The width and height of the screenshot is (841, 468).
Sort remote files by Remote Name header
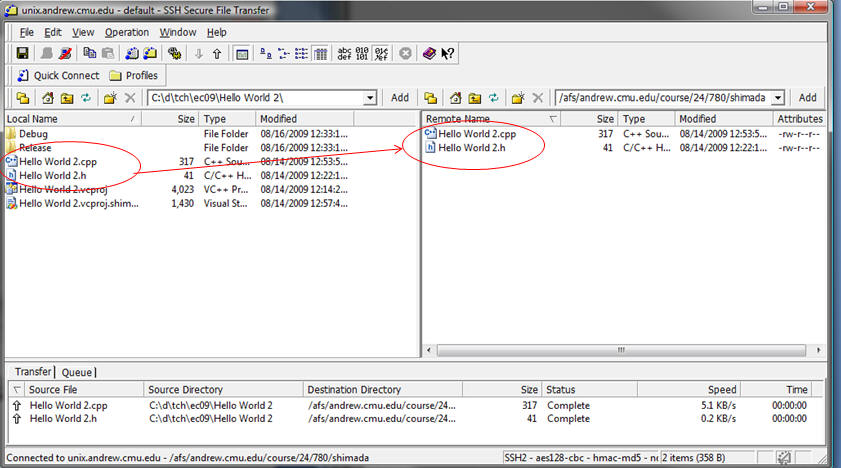tap(491, 118)
